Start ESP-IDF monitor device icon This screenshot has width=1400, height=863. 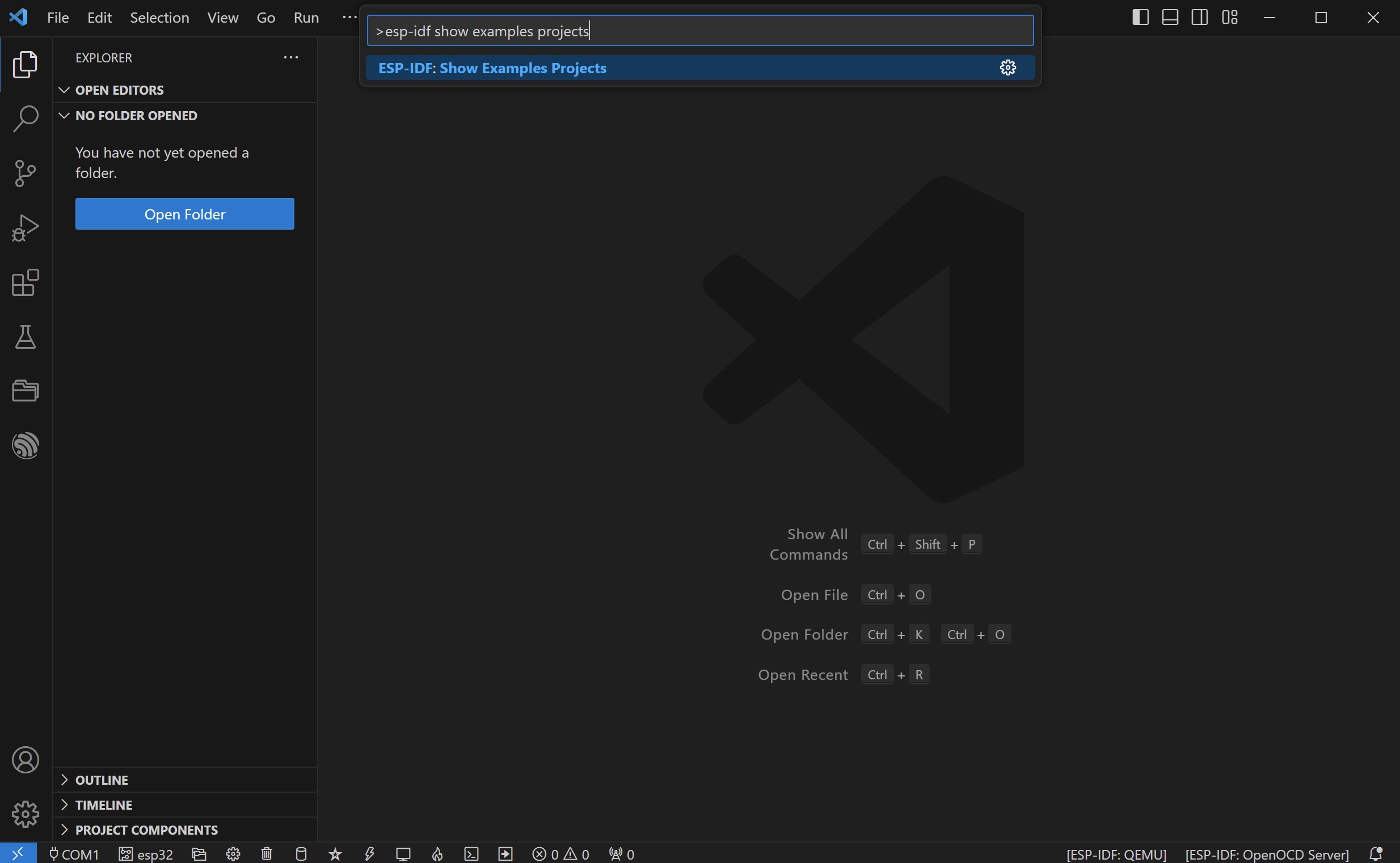(403, 854)
